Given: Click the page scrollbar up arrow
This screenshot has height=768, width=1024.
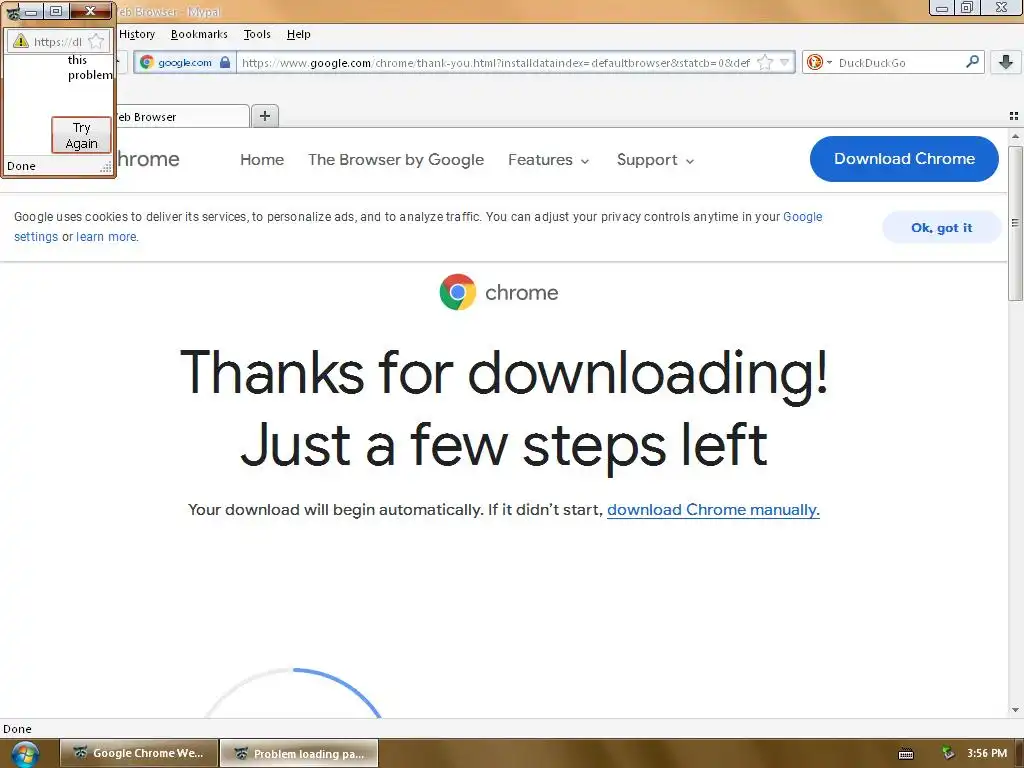Looking at the screenshot, I should click(x=1015, y=136).
